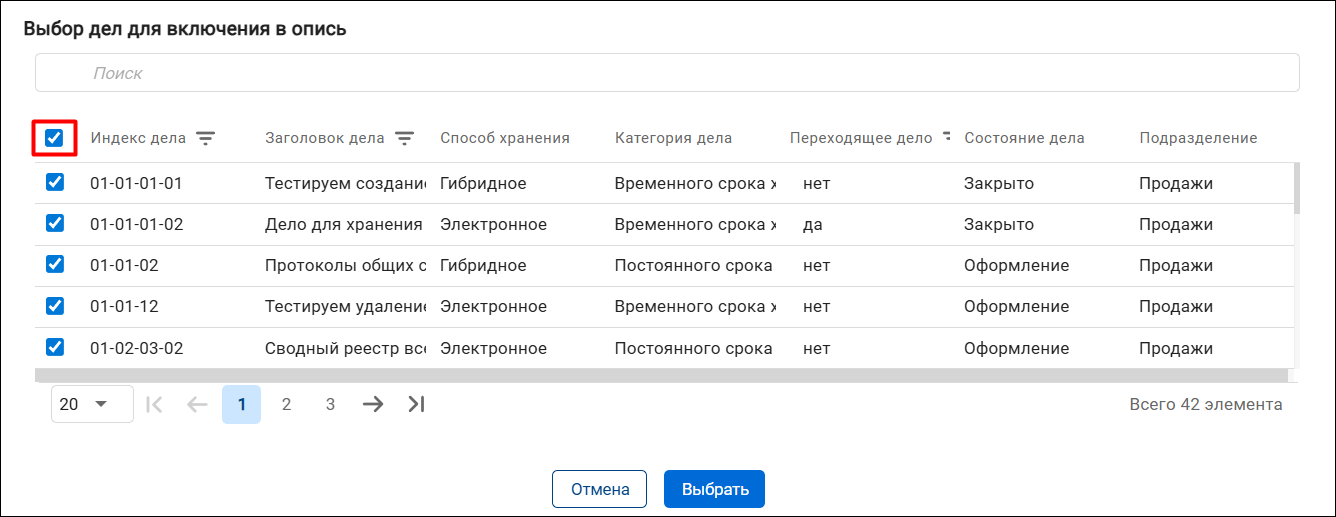Jump to last page of results

coord(417,404)
